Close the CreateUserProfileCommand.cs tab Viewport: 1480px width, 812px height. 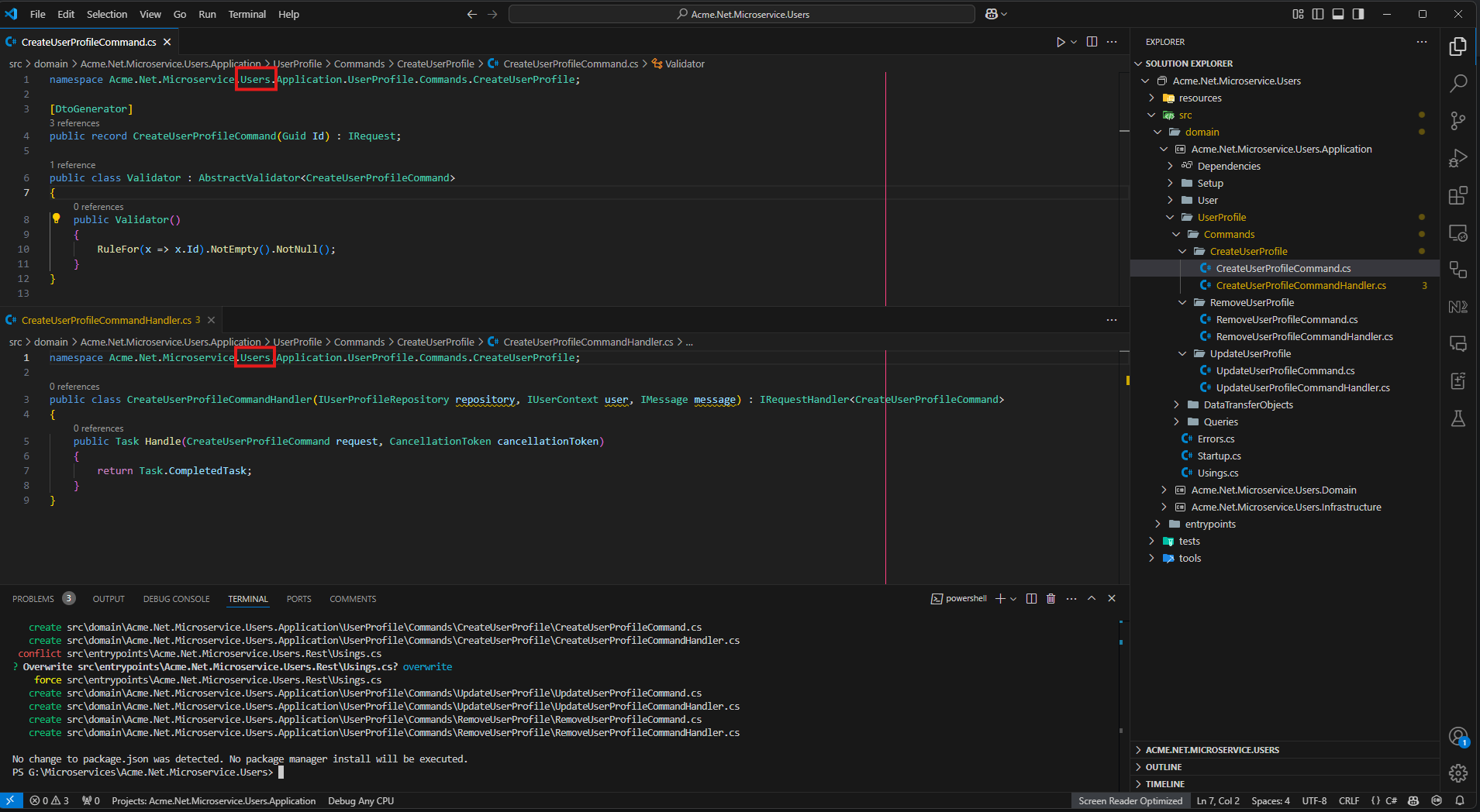point(167,42)
